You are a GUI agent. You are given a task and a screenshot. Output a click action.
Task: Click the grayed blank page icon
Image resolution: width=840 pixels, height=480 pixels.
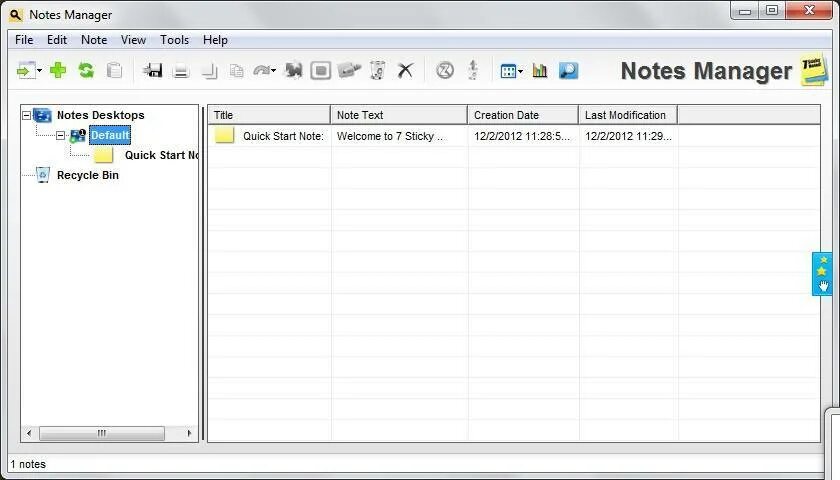coord(209,70)
